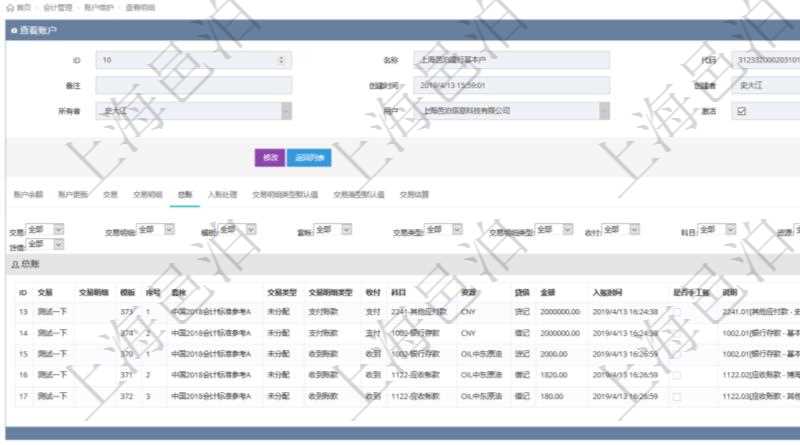The width and height of the screenshot is (800, 445).
Task: Click the amount 1020.00 in row 16
Action: pyautogui.click(x=554, y=375)
